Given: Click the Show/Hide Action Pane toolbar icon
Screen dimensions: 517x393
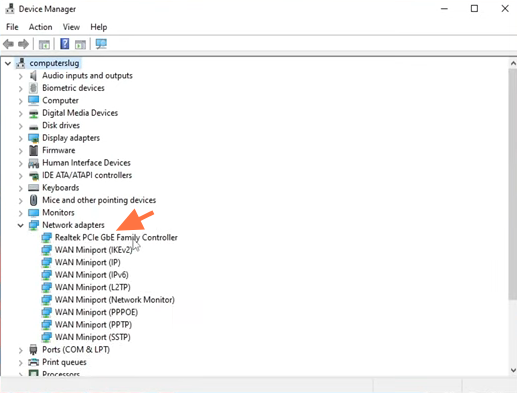Looking at the screenshot, I should point(80,44).
